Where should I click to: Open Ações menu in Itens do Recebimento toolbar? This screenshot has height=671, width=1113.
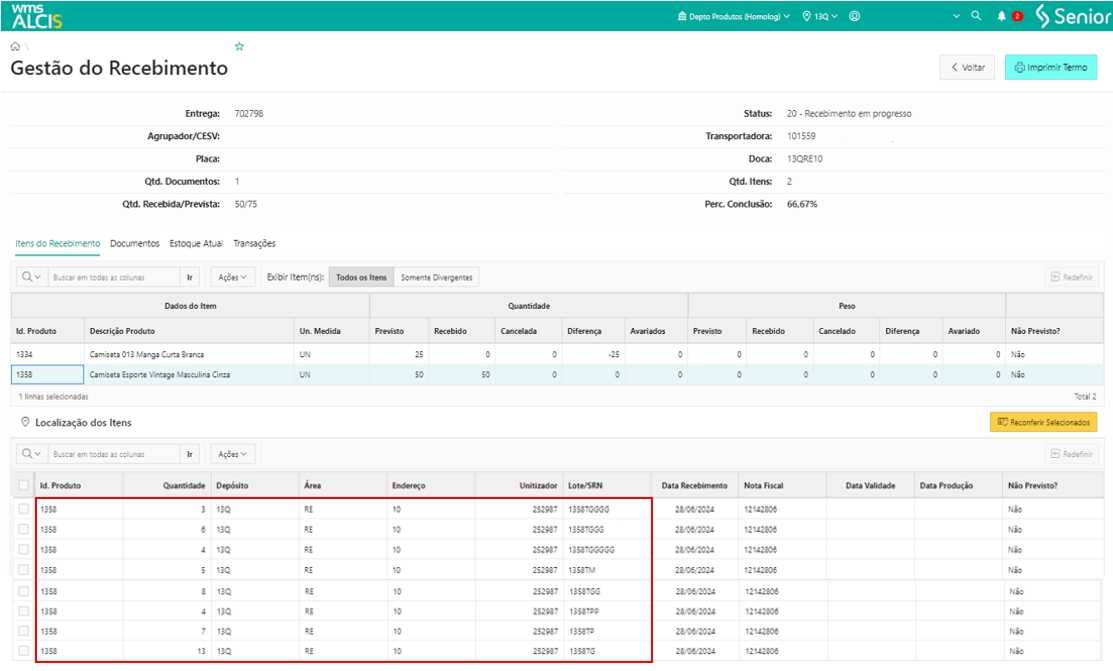(x=233, y=277)
